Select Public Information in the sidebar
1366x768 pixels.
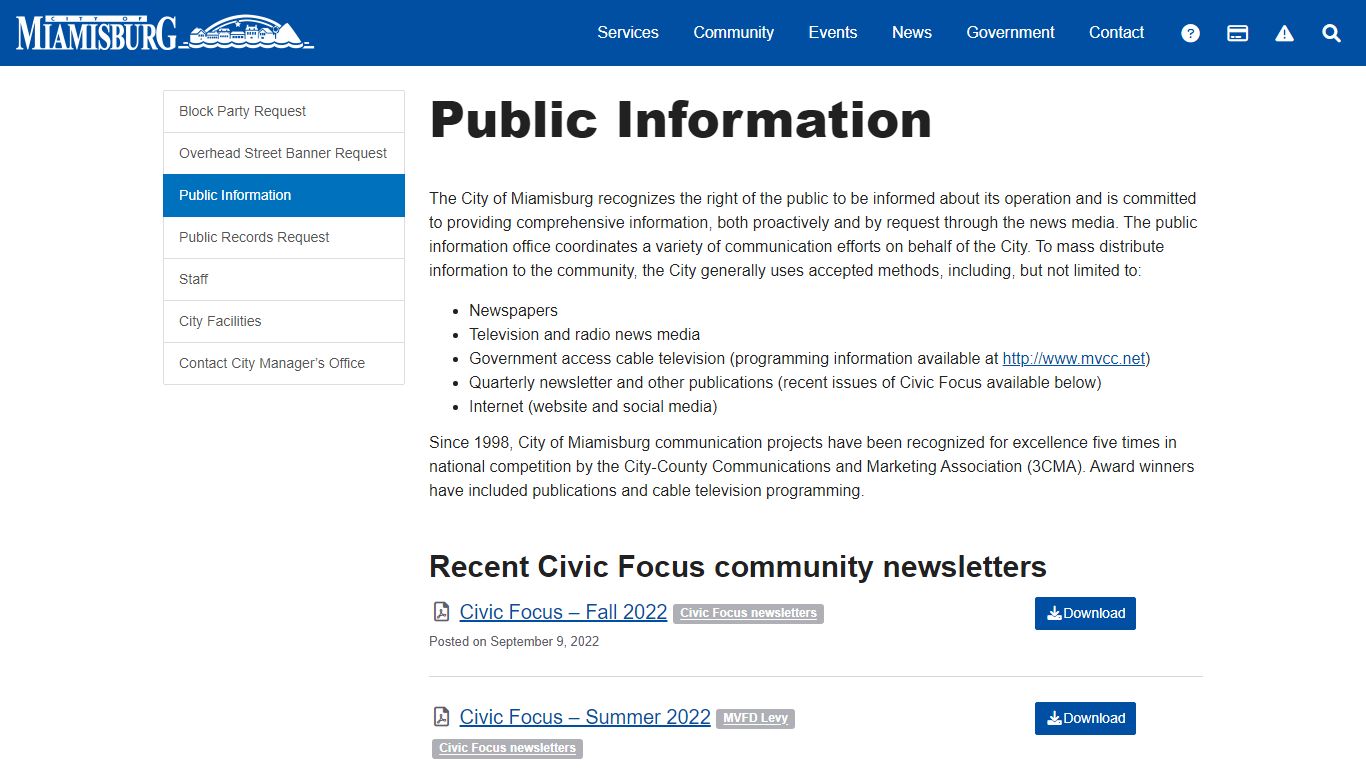[x=284, y=195]
